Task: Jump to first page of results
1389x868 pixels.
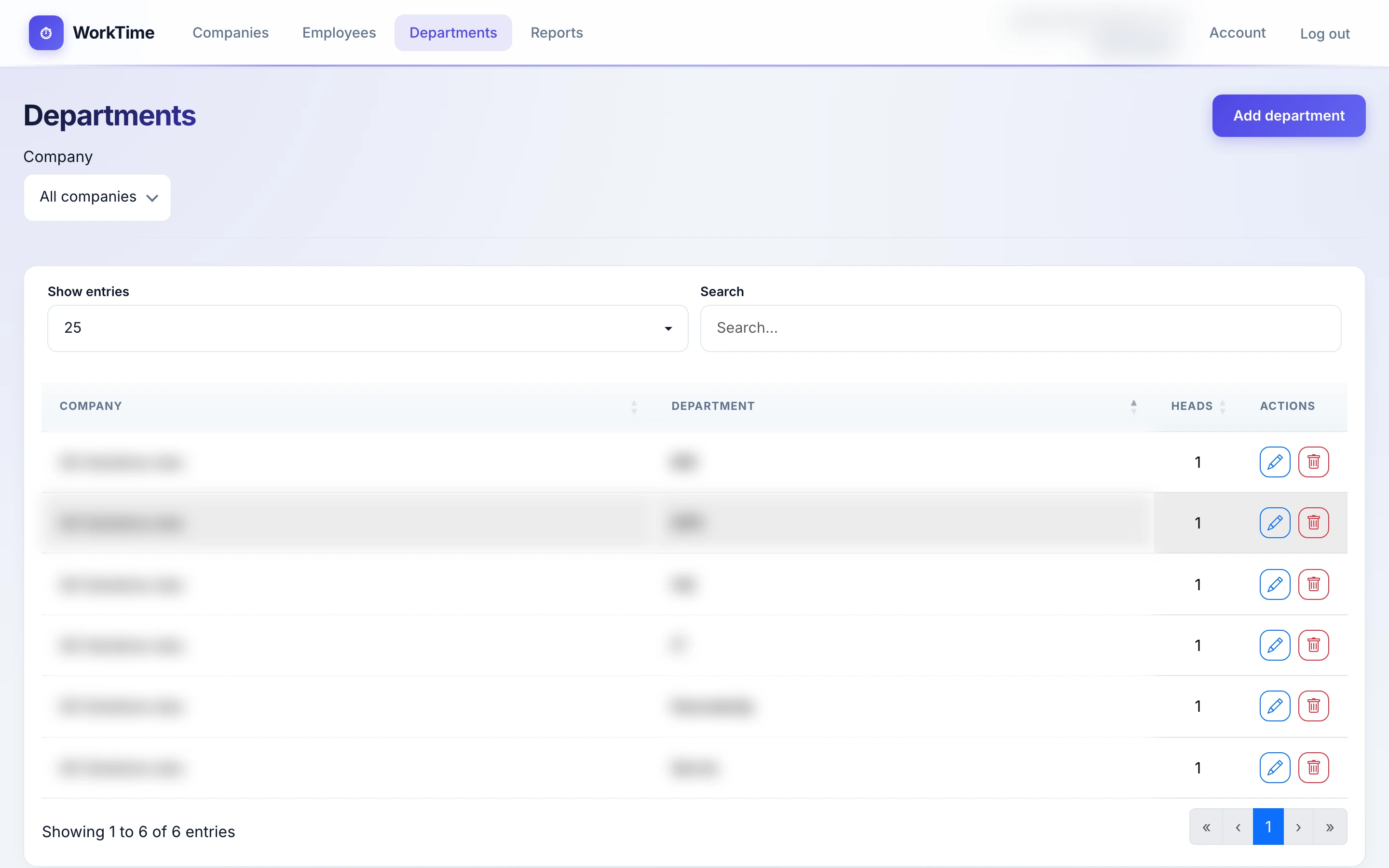Action: point(1207,827)
